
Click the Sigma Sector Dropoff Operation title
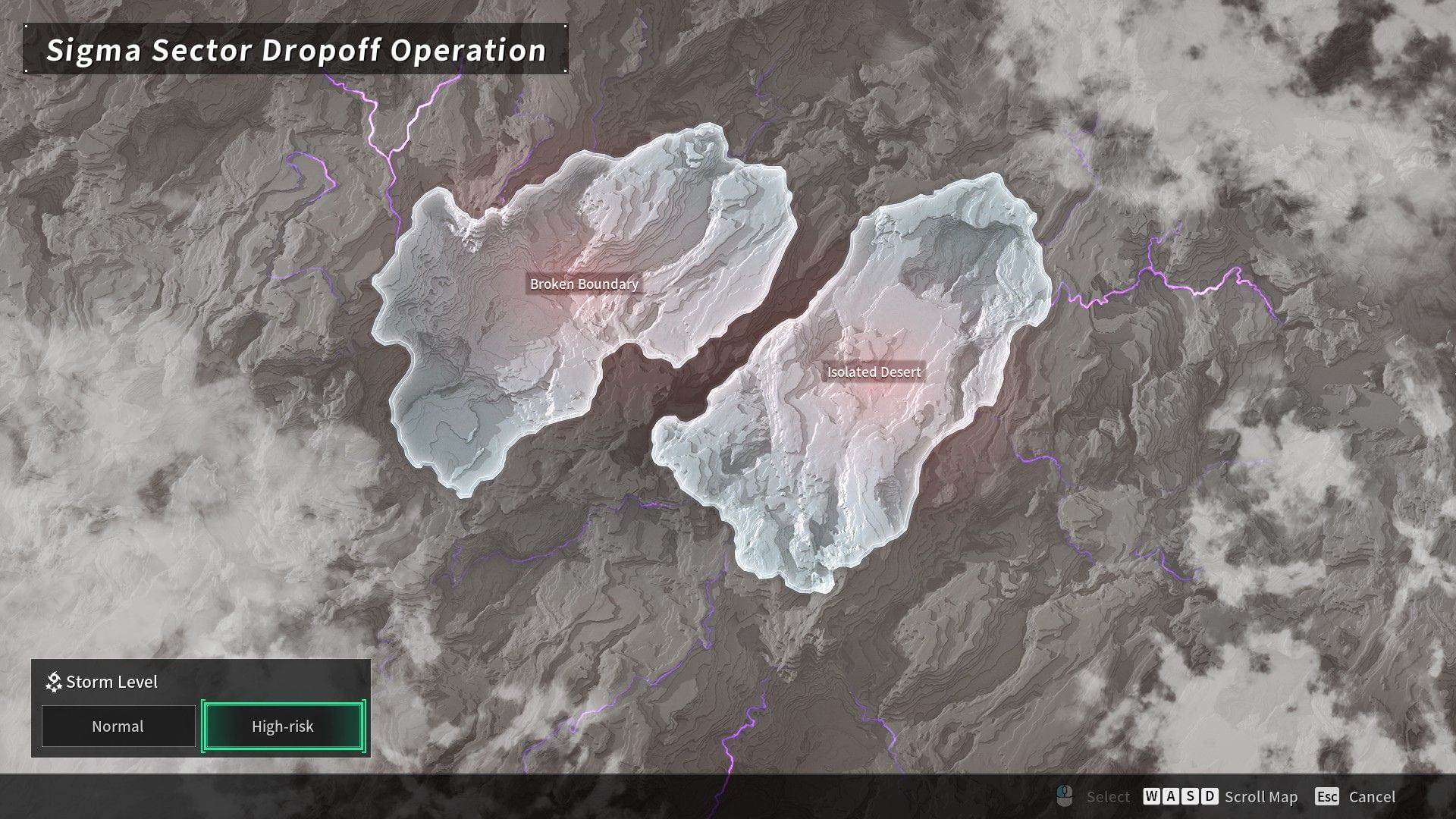point(296,50)
